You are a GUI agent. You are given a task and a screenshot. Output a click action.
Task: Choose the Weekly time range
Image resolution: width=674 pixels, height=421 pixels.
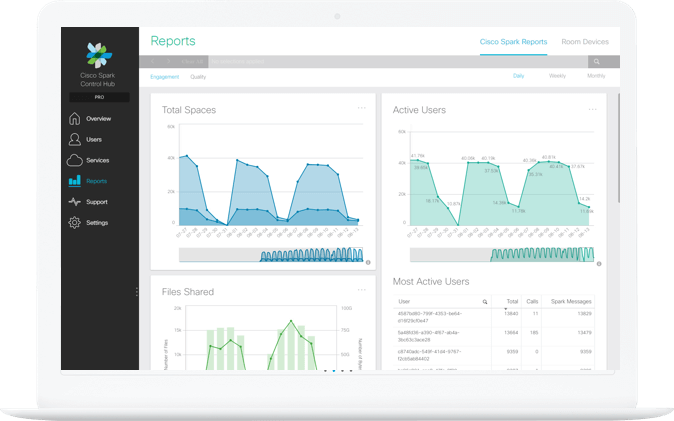tap(557, 76)
